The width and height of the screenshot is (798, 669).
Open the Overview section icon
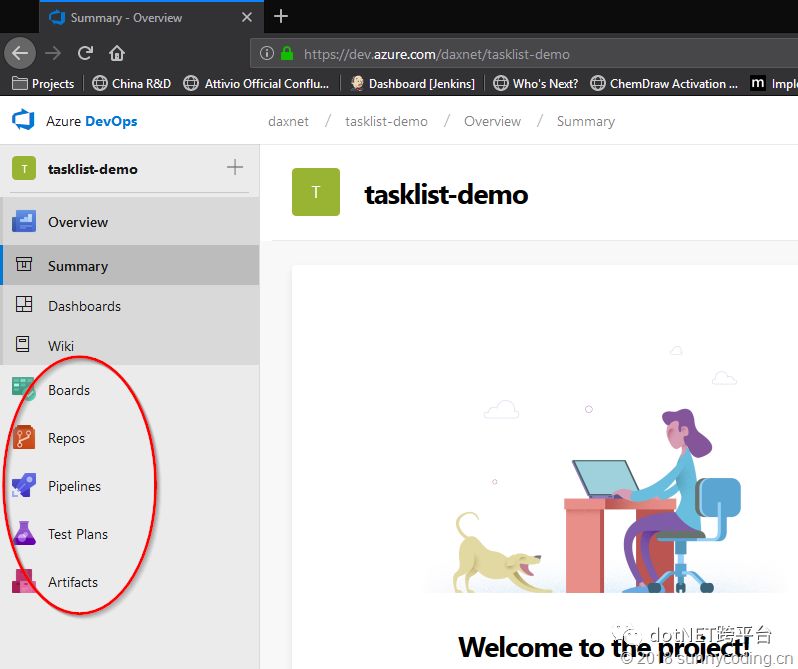24,221
